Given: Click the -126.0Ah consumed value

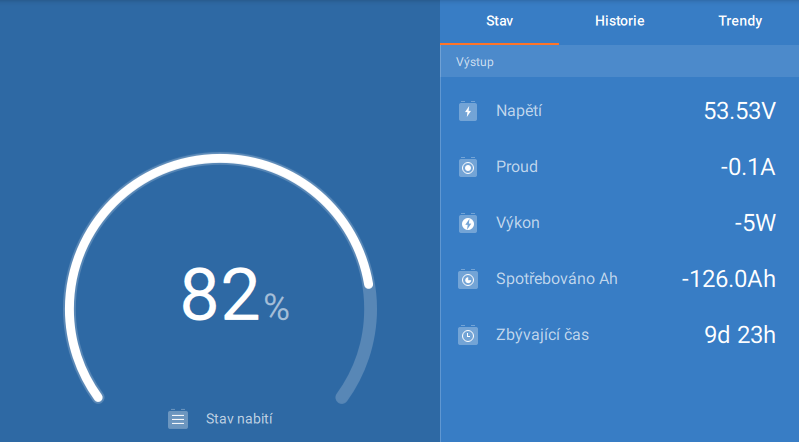Looking at the screenshot, I should click(x=728, y=279).
